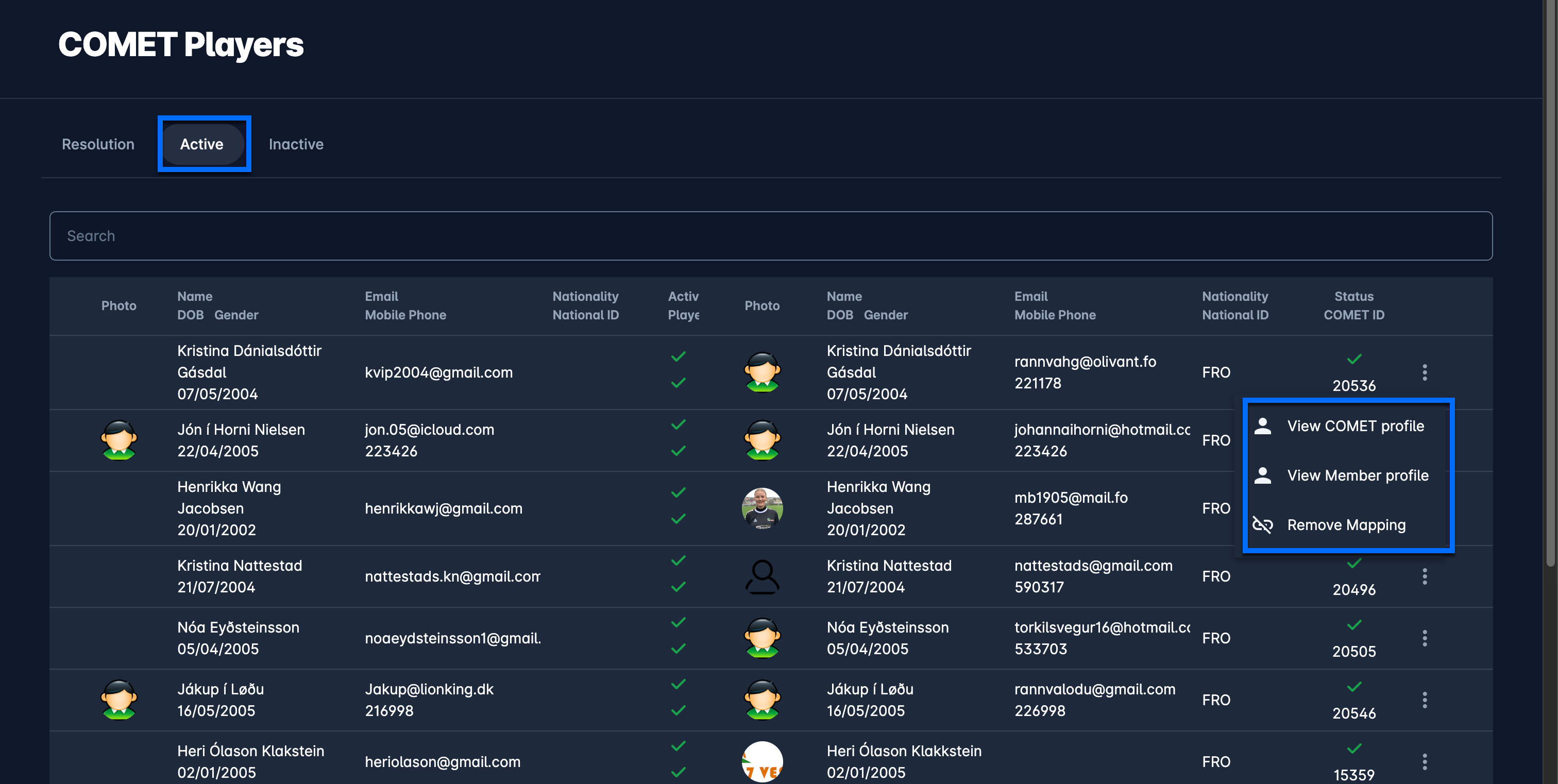Click Kristina Nattestad's outline avatar icon
Image resolution: width=1558 pixels, height=784 pixels.
pos(762,576)
